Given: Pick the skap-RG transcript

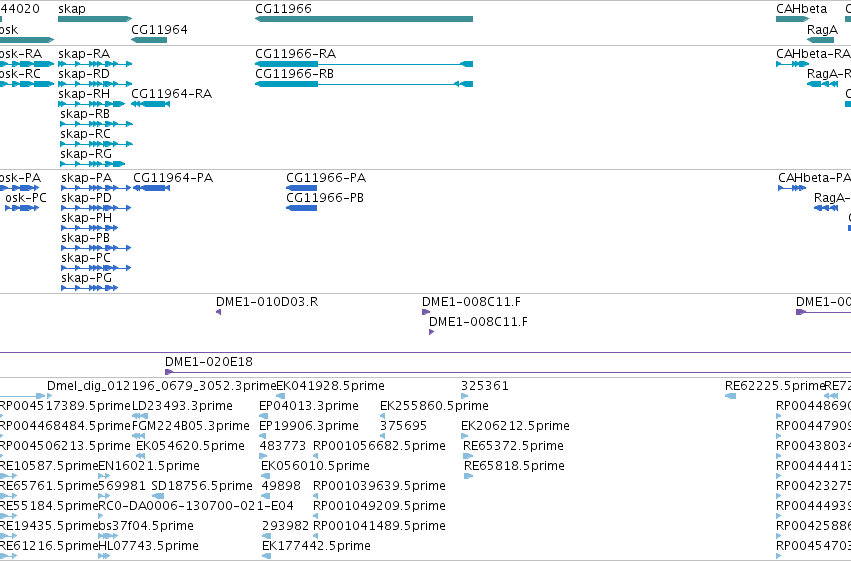Looking at the screenshot, I should click(93, 164).
